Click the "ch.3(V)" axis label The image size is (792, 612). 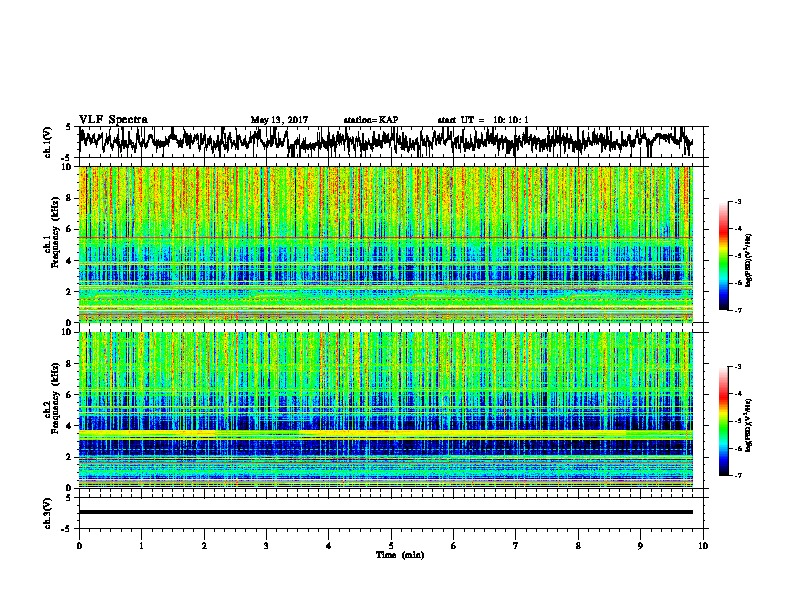[47, 513]
